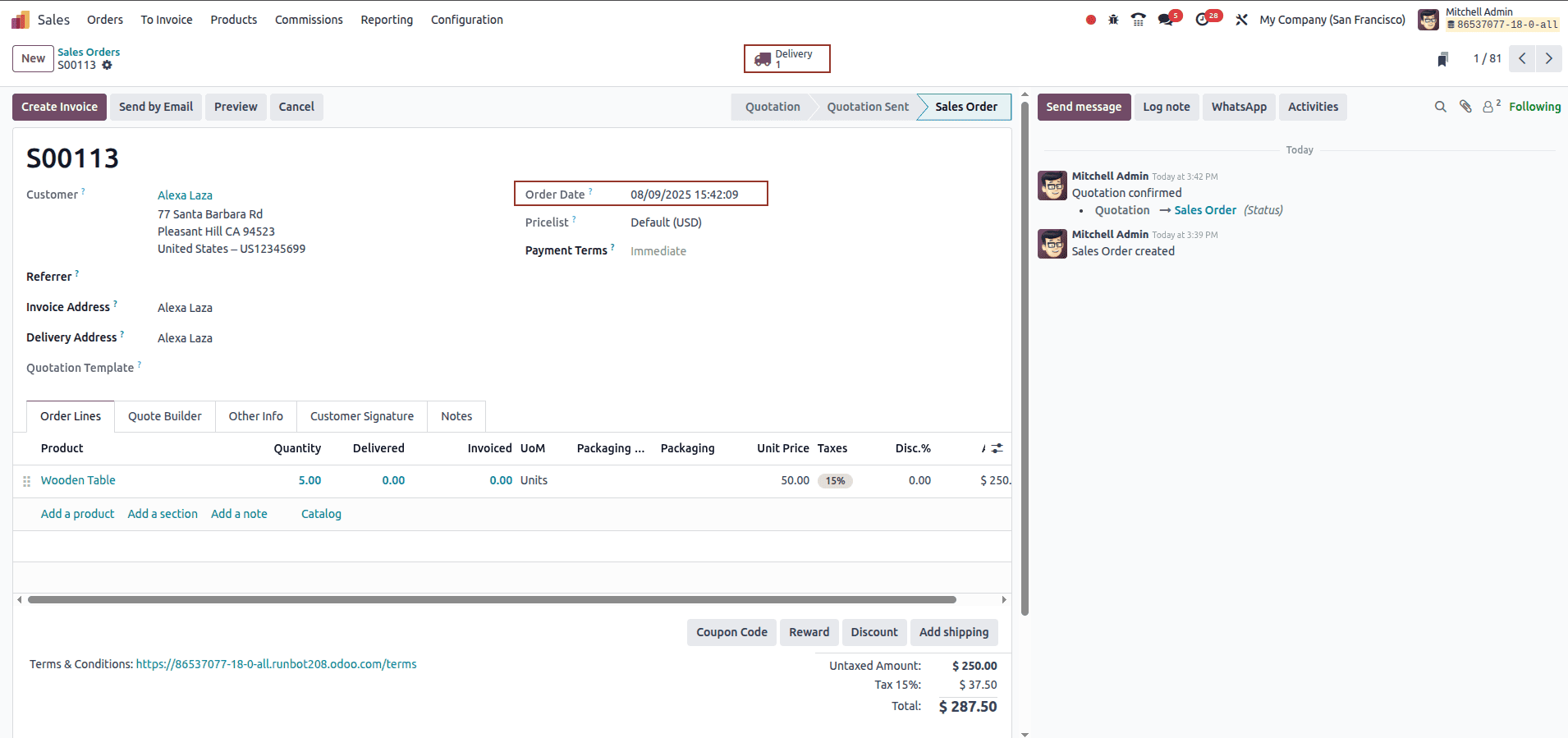The width and height of the screenshot is (1568, 738).
Task: Click the red recording indicator icon
Action: tap(1091, 20)
